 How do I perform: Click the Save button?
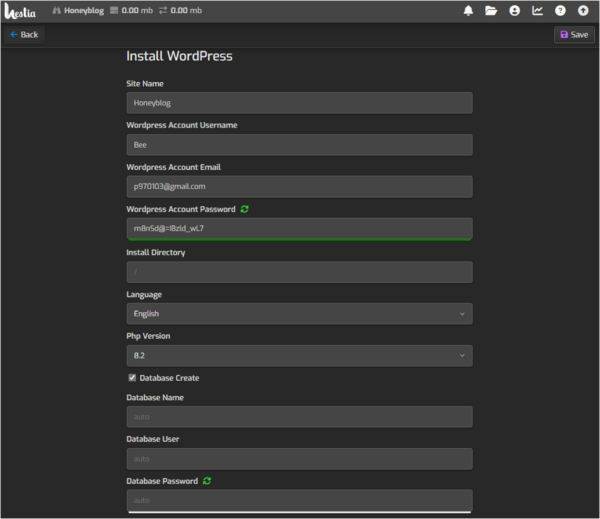click(x=574, y=34)
